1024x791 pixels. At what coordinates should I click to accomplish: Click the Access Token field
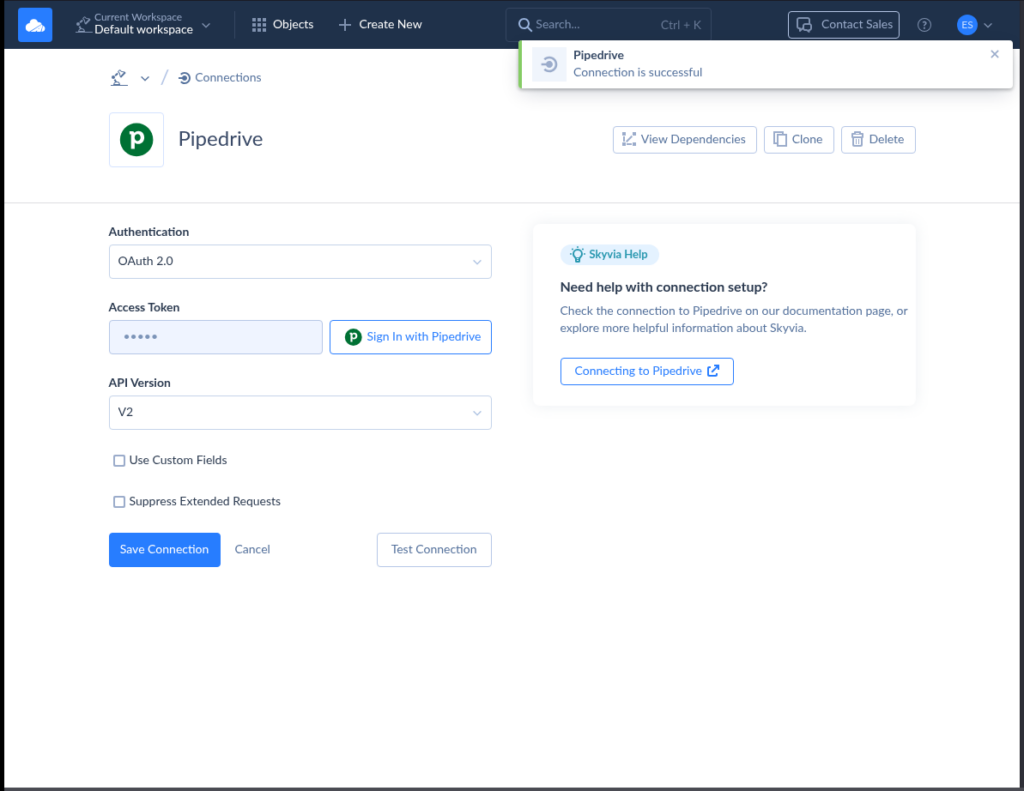(216, 337)
